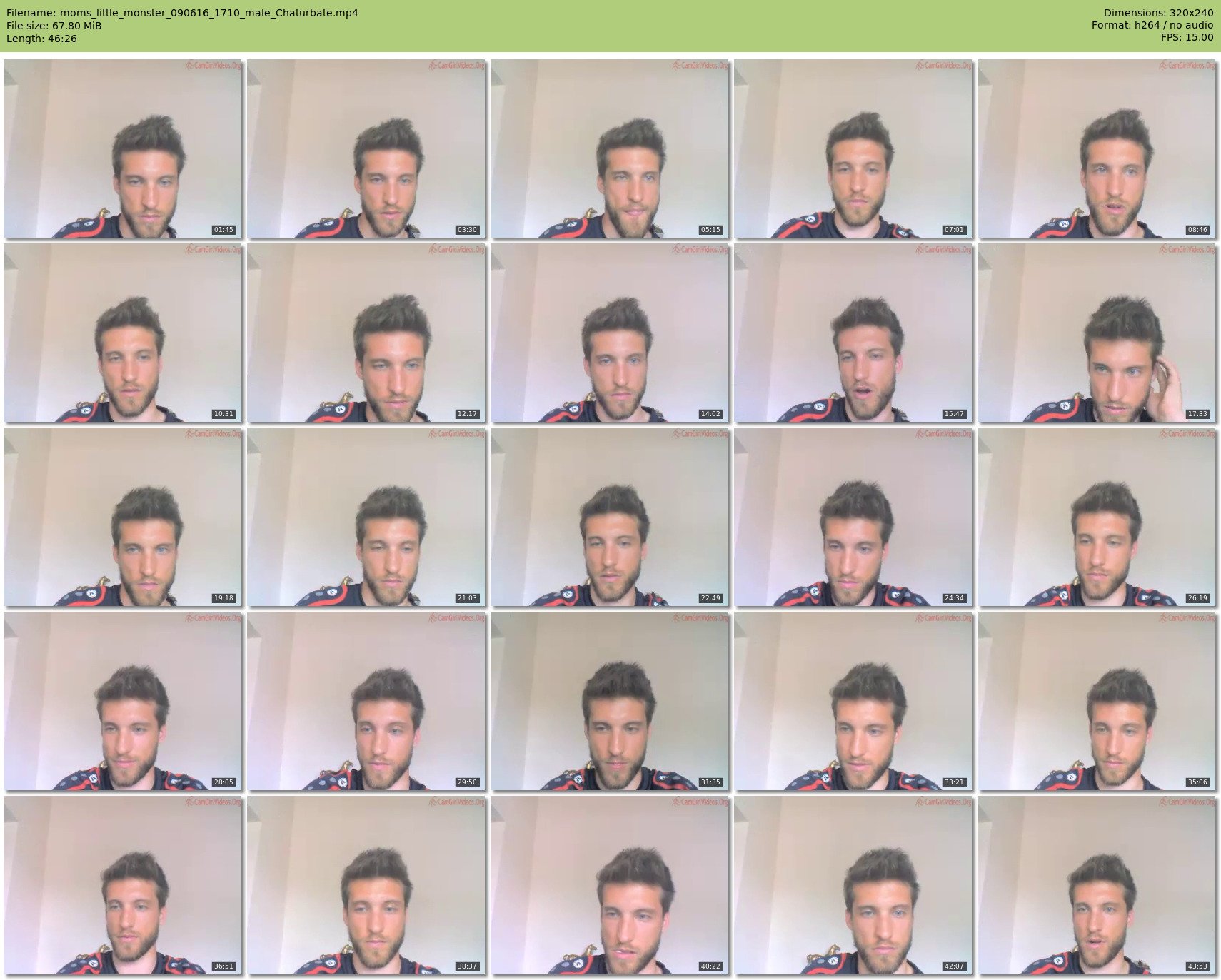Pick the thumbnail at 14:02
Viewport: 1221px width, 980px height.
click(610, 333)
